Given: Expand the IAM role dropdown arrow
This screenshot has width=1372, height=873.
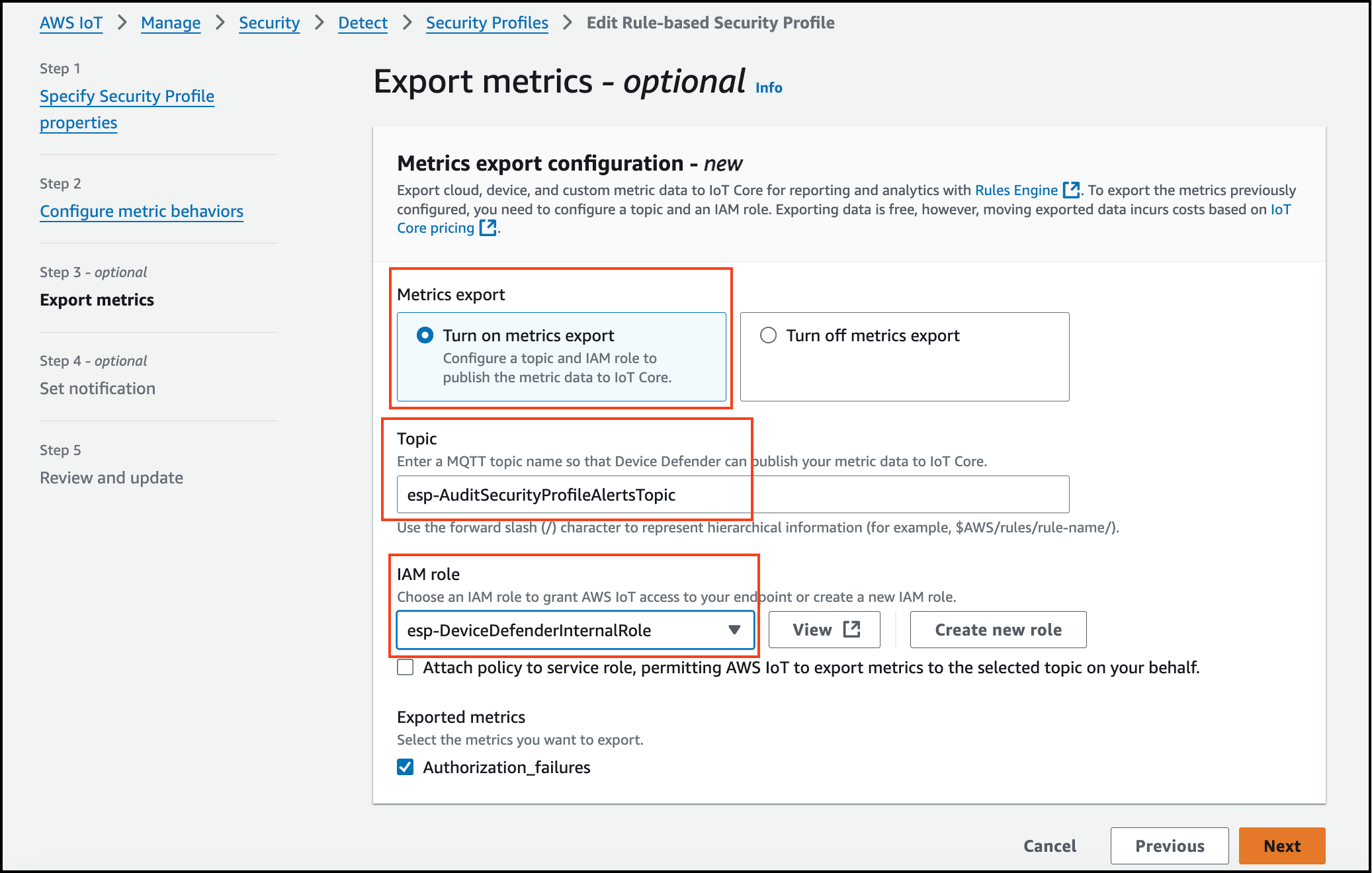Looking at the screenshot, I should pos(734,630).
